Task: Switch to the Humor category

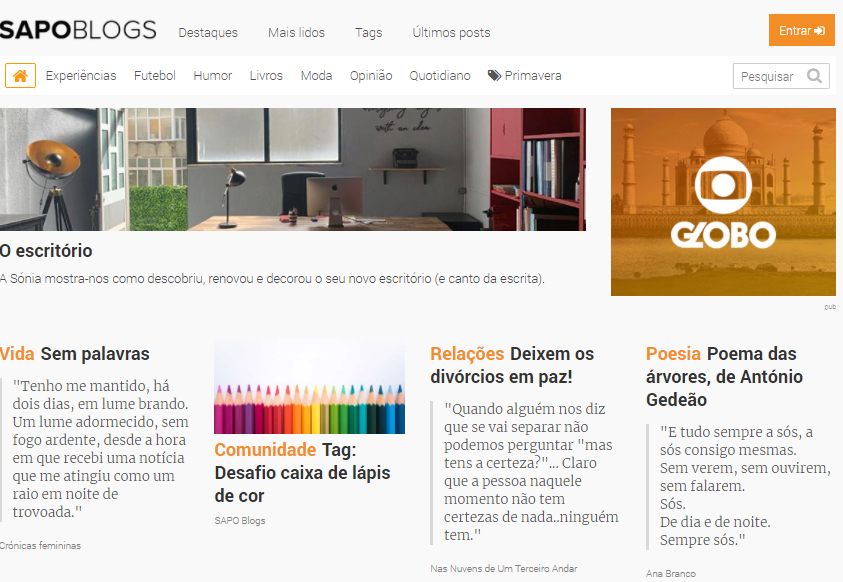Action: pyautogui.click(x=212, y=76)
